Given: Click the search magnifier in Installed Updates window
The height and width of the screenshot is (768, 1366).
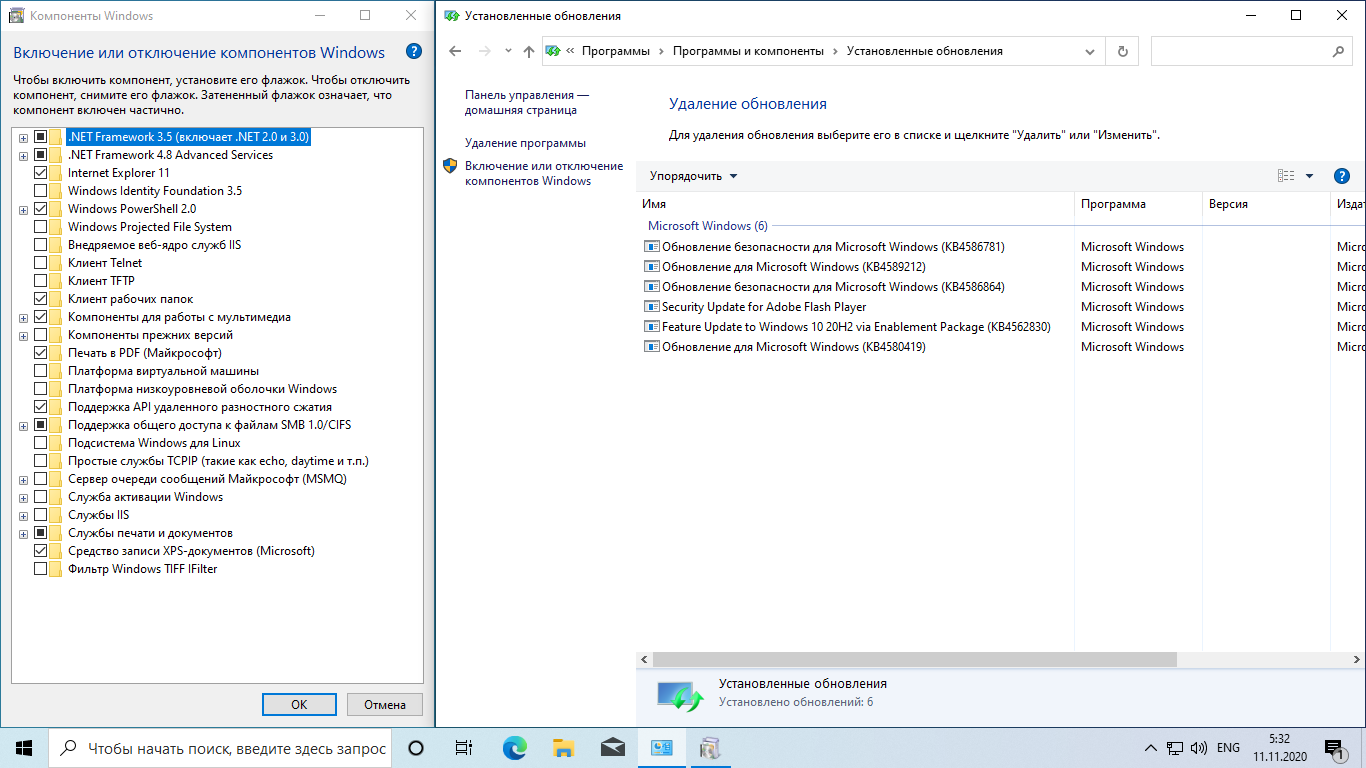Looking at the screenshot, I should pyautogui.click(x=1339, y=51).
